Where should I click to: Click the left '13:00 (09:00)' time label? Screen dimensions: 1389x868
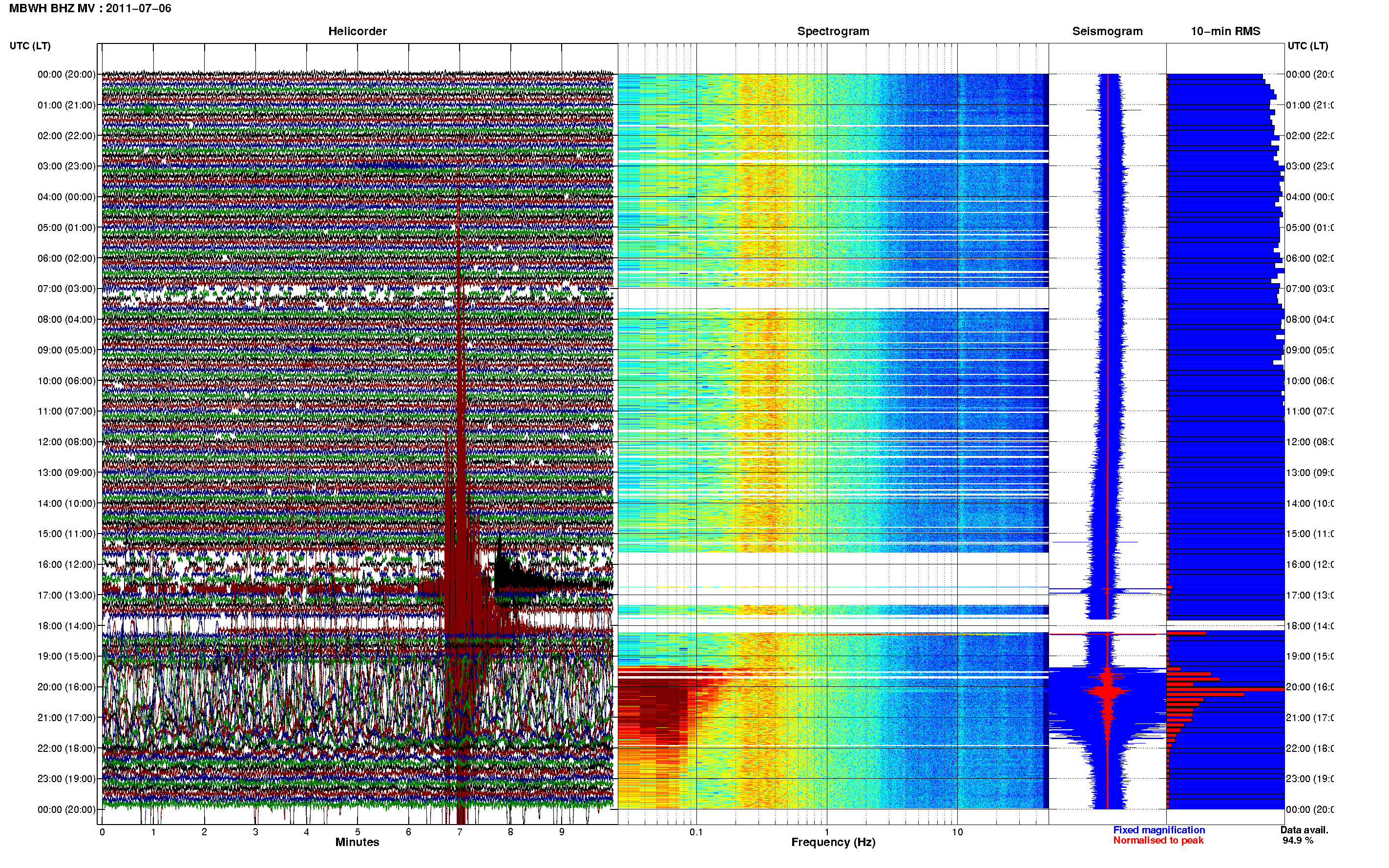(66, 473)
